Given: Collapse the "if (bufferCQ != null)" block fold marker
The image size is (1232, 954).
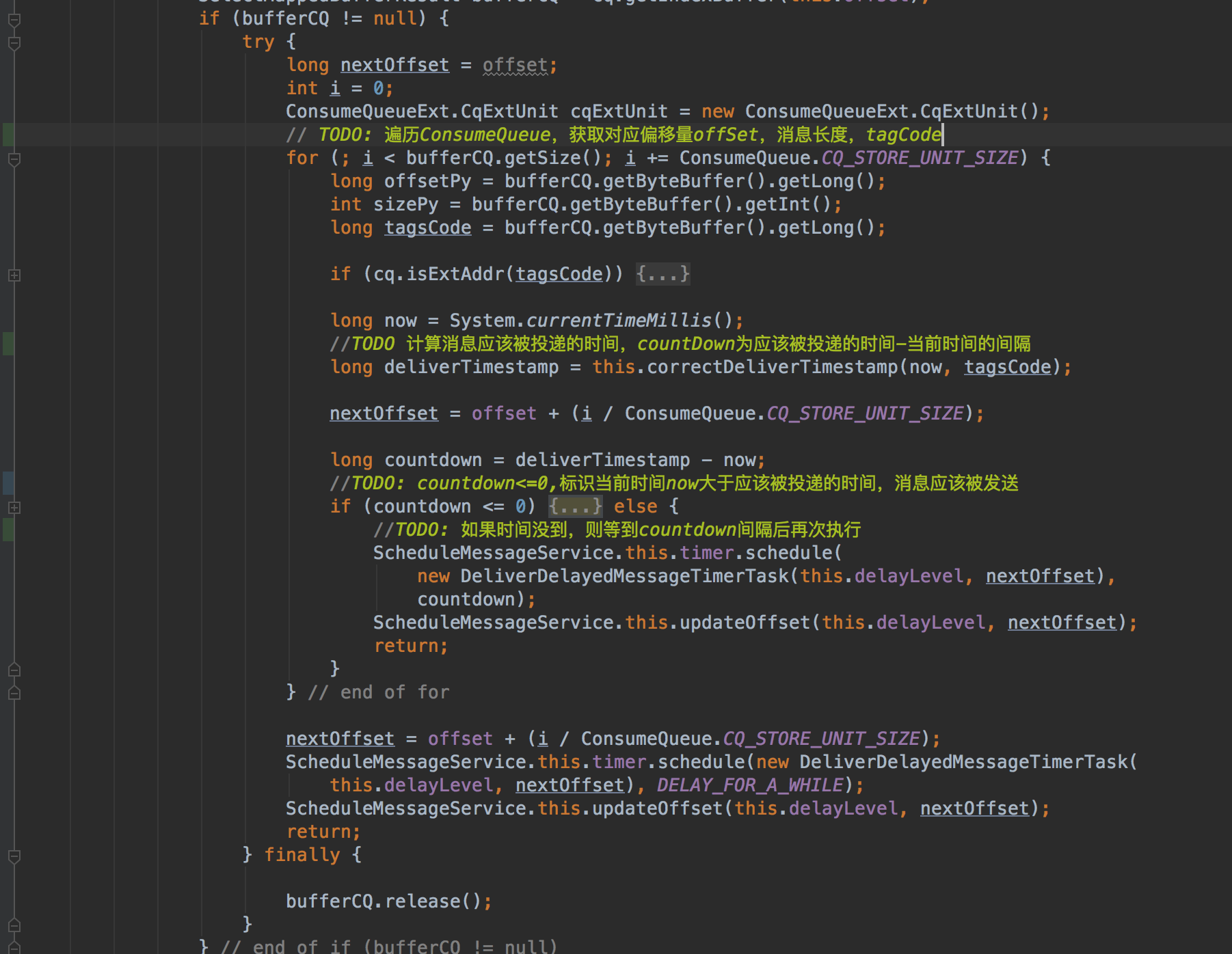Looking at the screenshot, I should pos(14,20).
